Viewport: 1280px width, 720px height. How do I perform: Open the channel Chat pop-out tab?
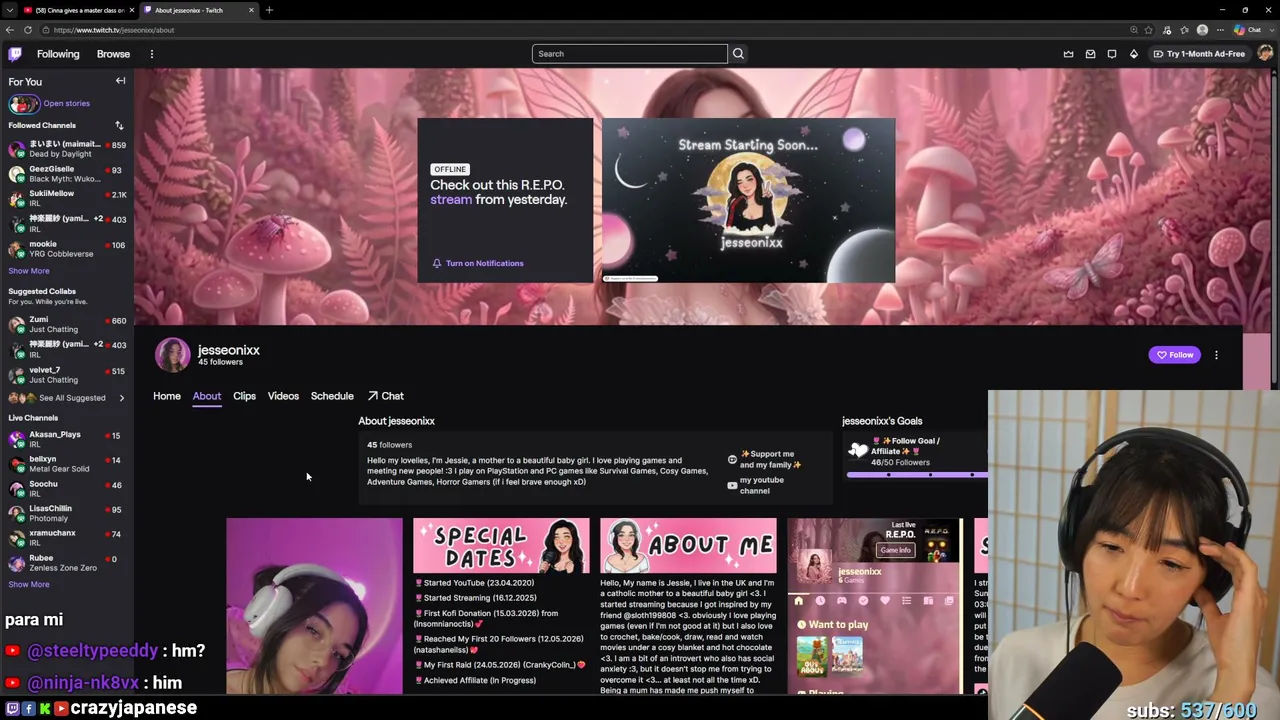[386, 396]
